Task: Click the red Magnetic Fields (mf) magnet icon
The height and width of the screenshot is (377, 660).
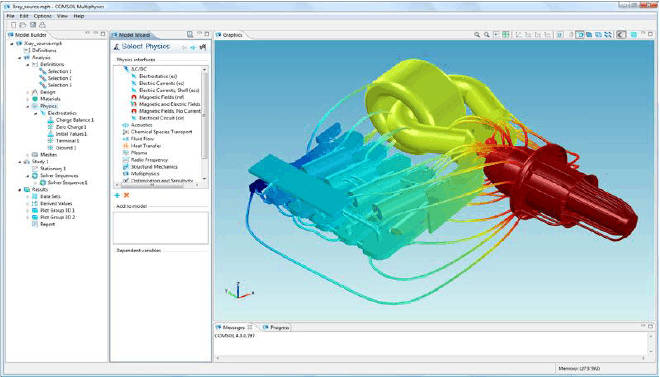Action: [134, 97]
